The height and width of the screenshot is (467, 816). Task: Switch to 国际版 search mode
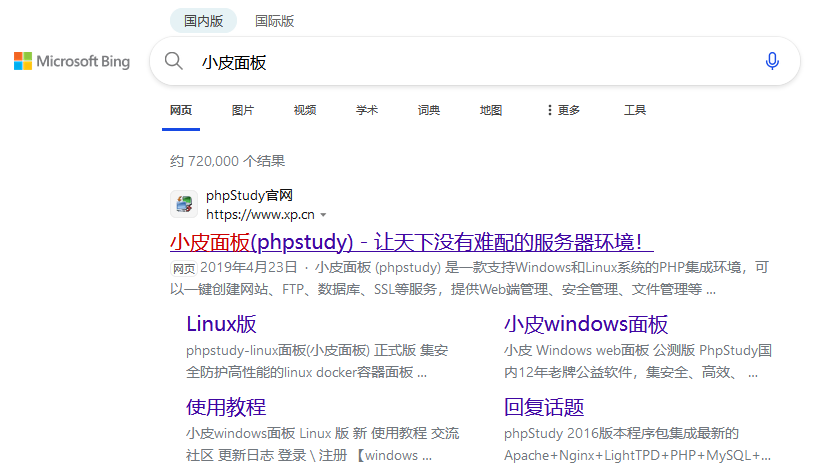coord(275,21)
